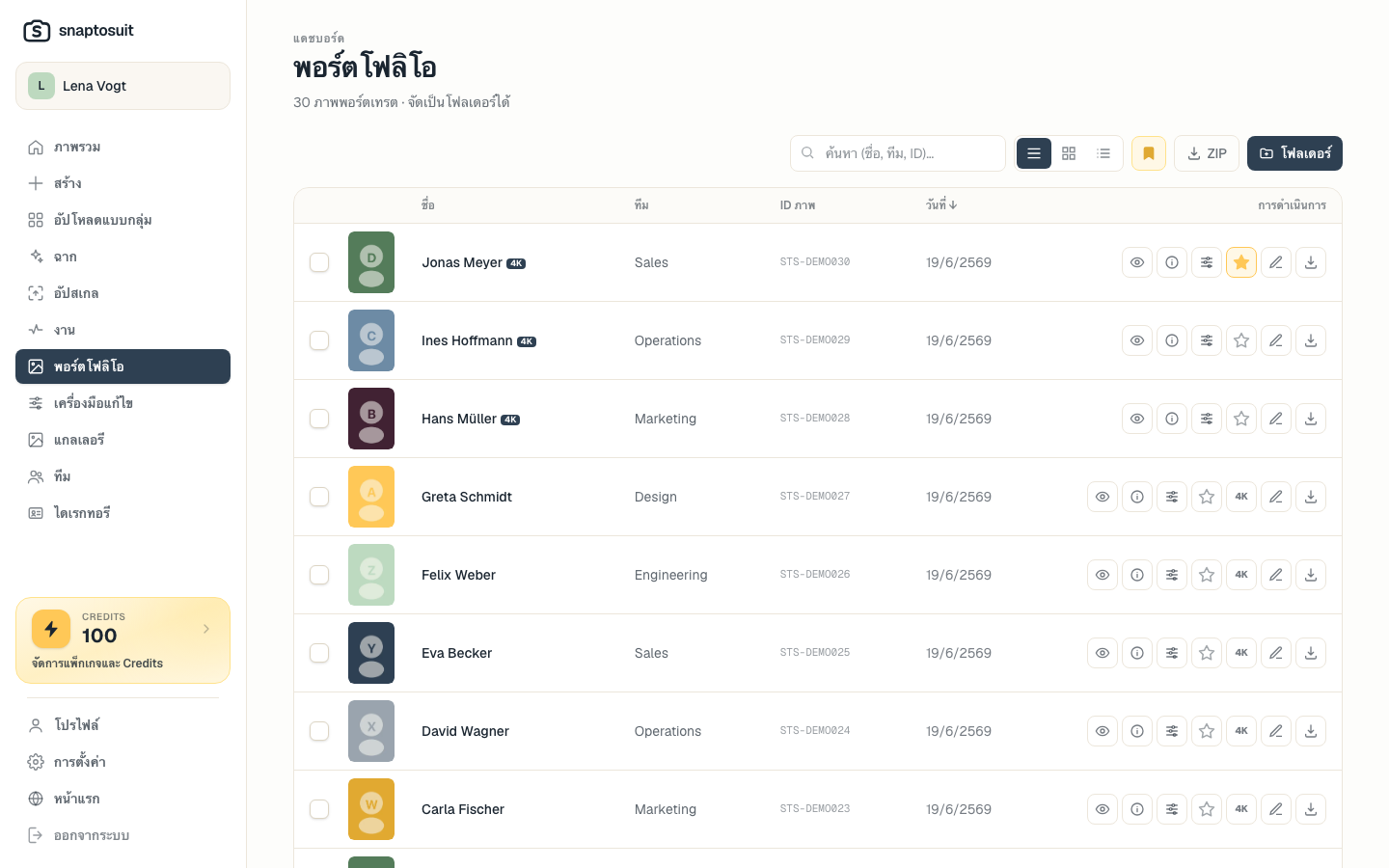Go to ภาพรวม overview page
Screen dimensions: 1389x868
[x=123, y=147]
